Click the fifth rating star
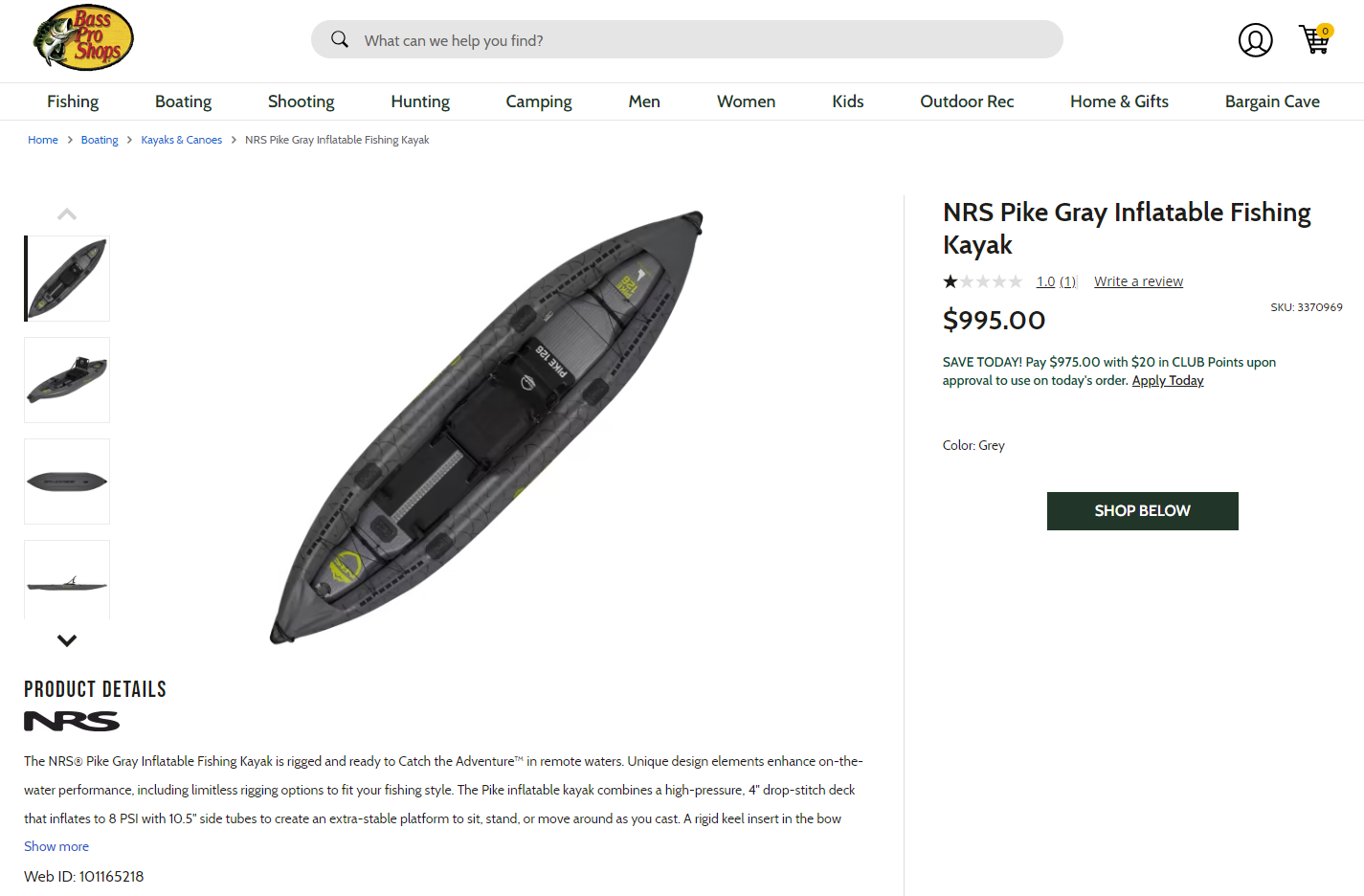Image resolution: width=1364 pixels, height=896 pixels. [x=1015, y=280]
